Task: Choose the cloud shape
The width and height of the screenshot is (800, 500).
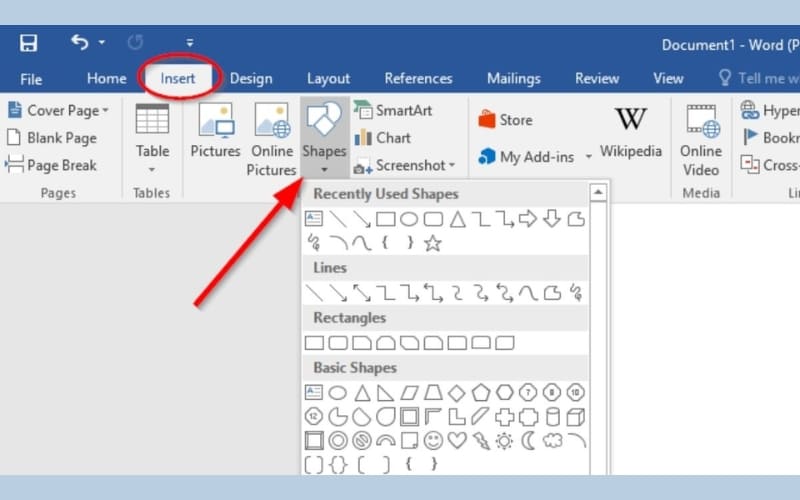Action: (x=553, y=440)
